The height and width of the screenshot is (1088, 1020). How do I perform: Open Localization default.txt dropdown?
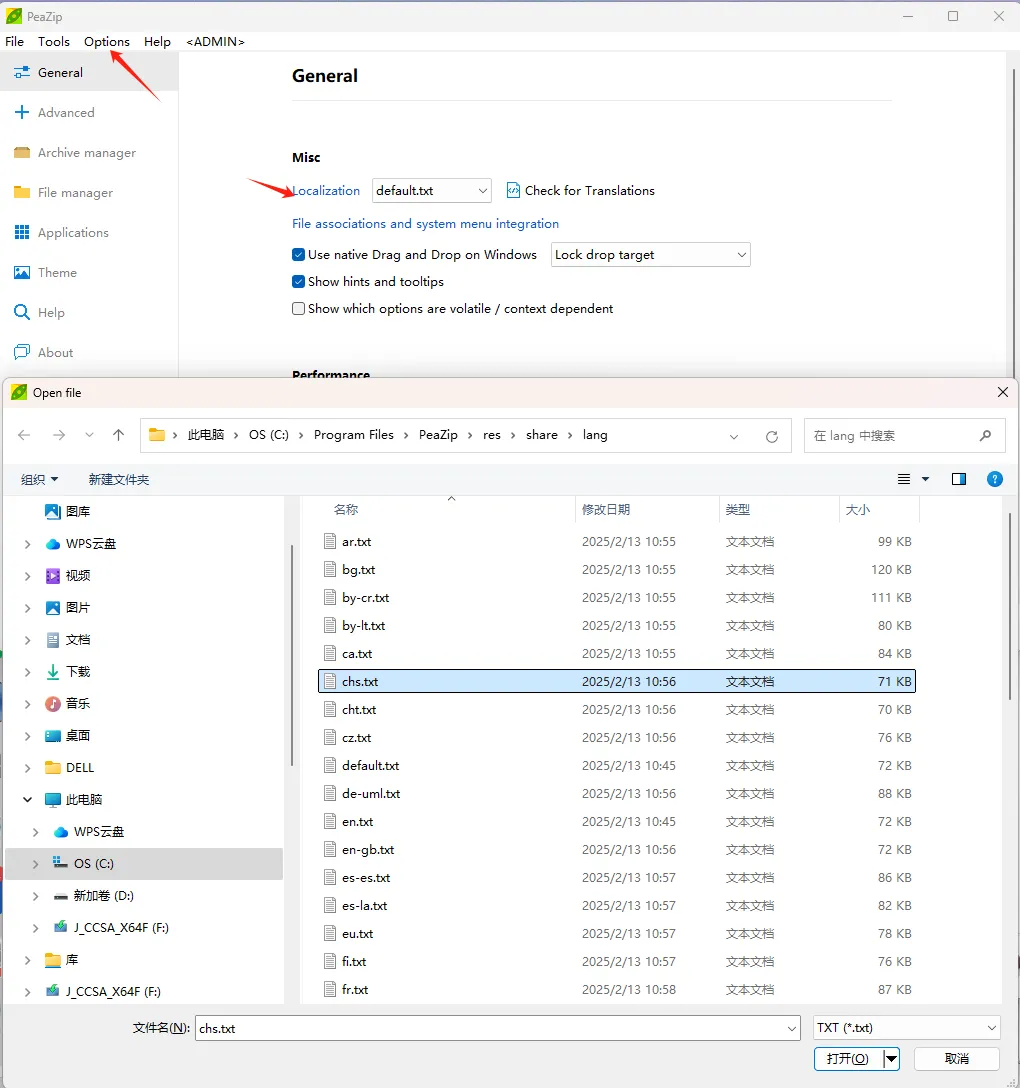(432, 190)
